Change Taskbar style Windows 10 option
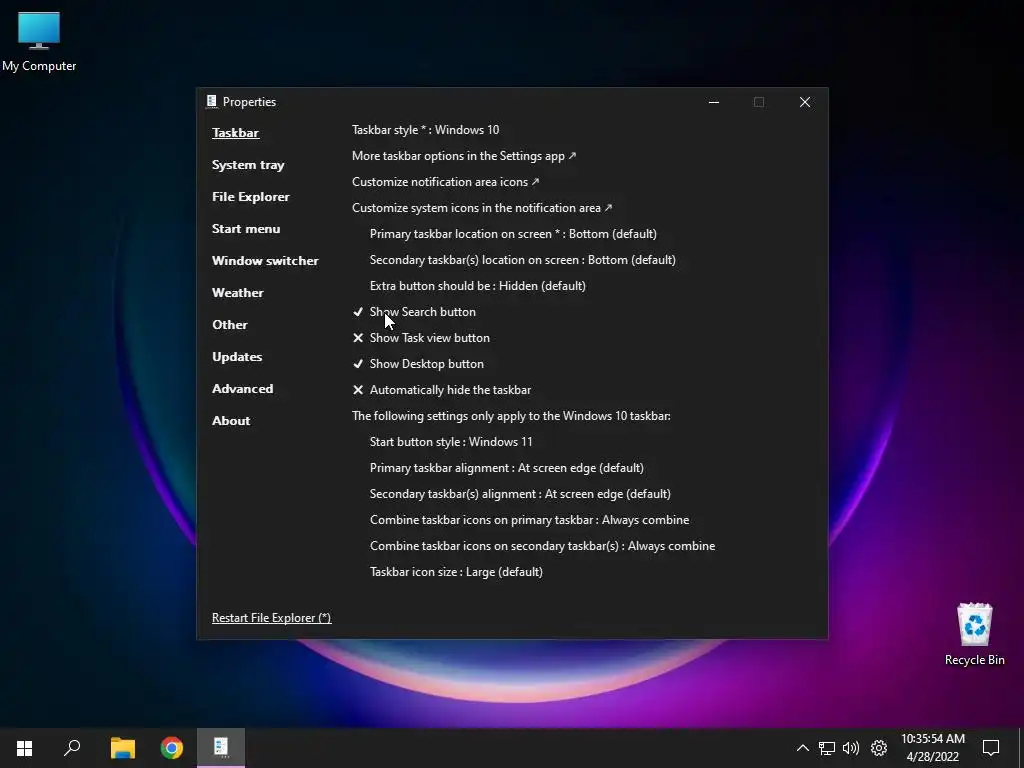Image resolution: width=1024 pixels, height=768 pixels. tap(425, 130)
